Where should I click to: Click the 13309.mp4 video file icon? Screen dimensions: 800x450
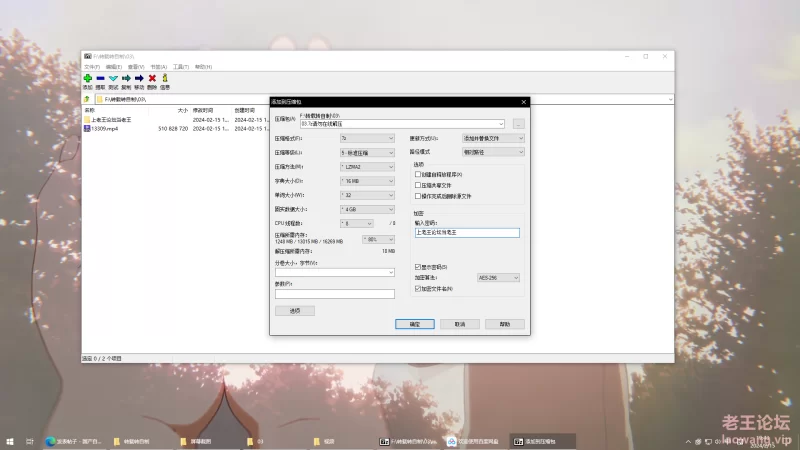tap(87, 129)
